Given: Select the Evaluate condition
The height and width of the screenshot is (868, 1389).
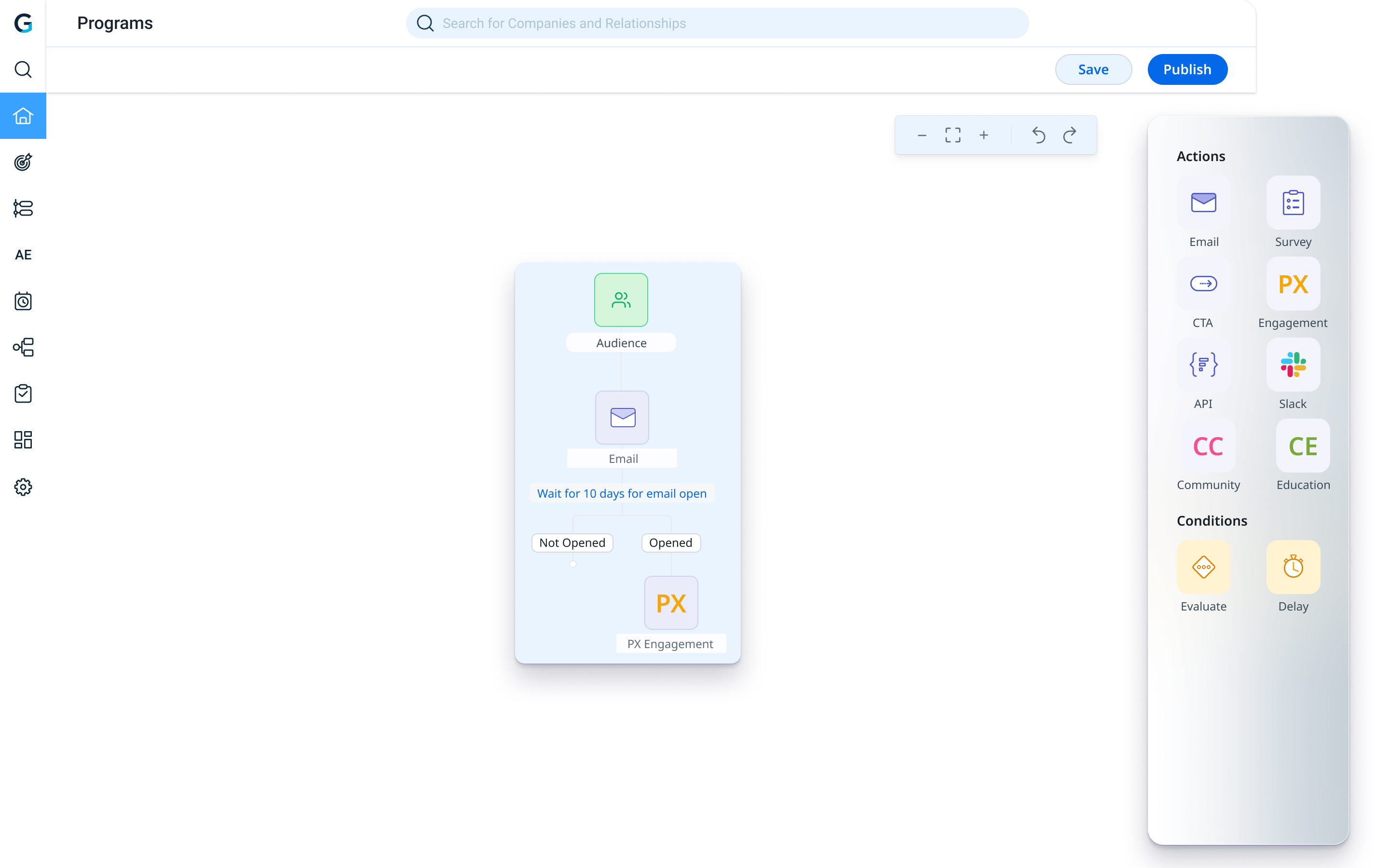Looking at the screenshot, I should pyautogui.click(x=1204, y=568).
